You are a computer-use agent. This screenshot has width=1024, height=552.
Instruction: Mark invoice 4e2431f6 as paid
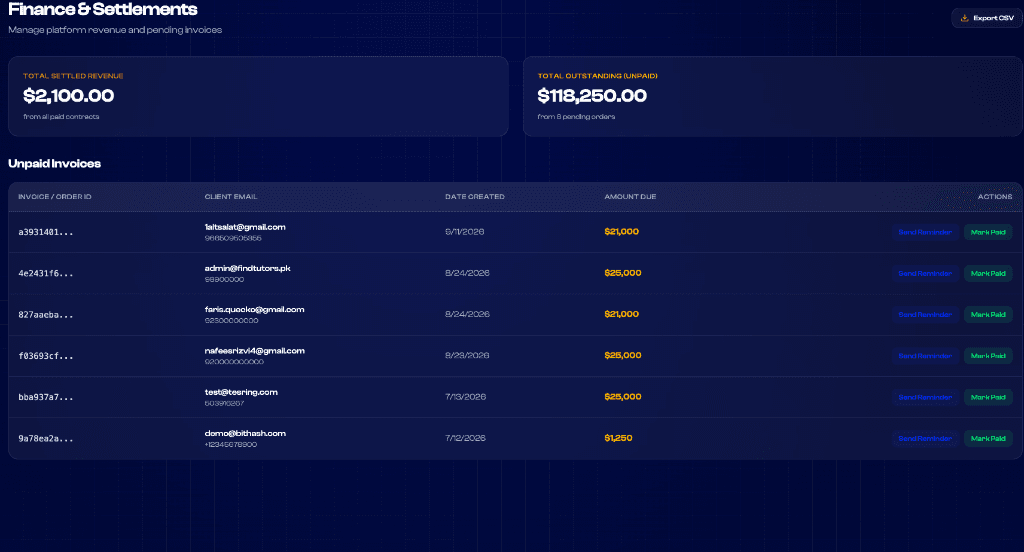click(x=988, y=273)
